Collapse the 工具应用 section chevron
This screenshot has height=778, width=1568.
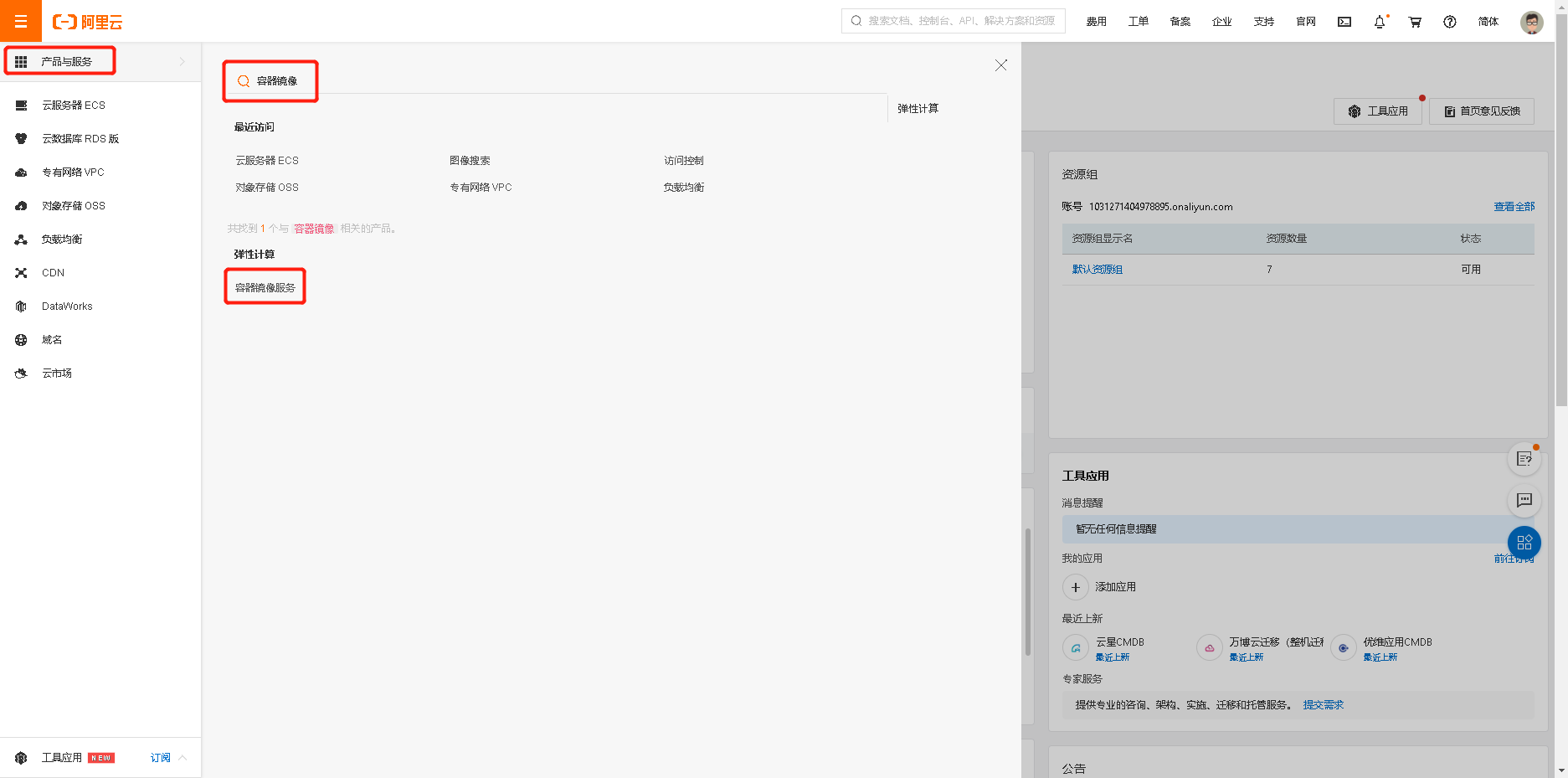point(183,758)
